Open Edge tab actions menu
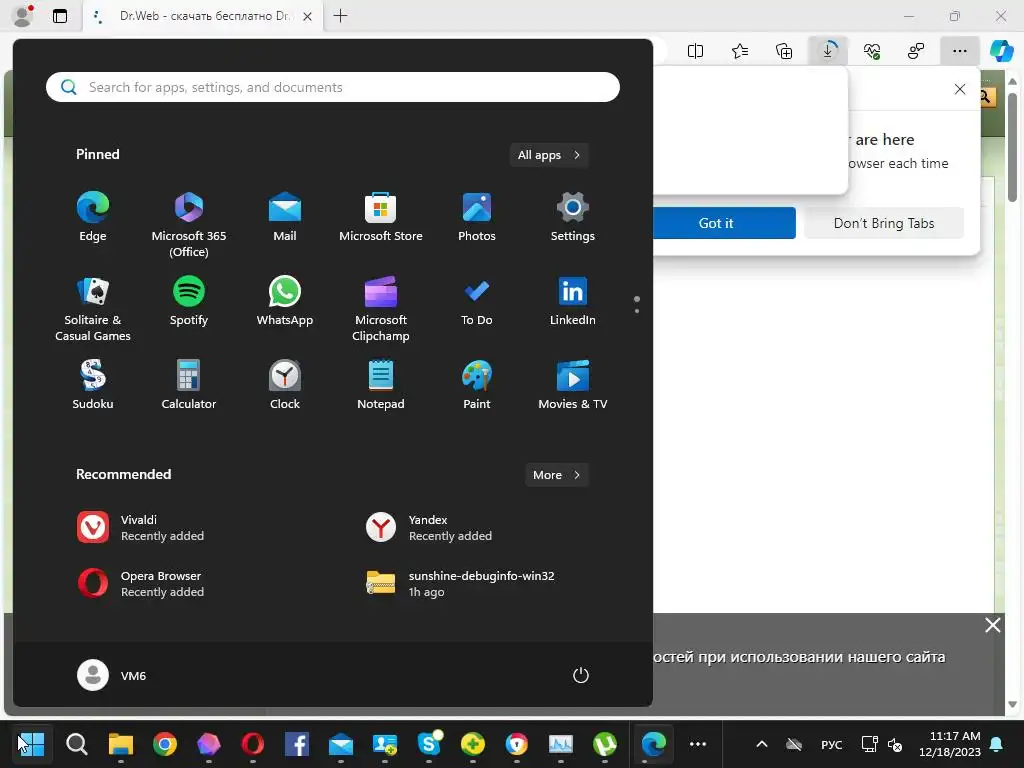 [x=60, y=16]
